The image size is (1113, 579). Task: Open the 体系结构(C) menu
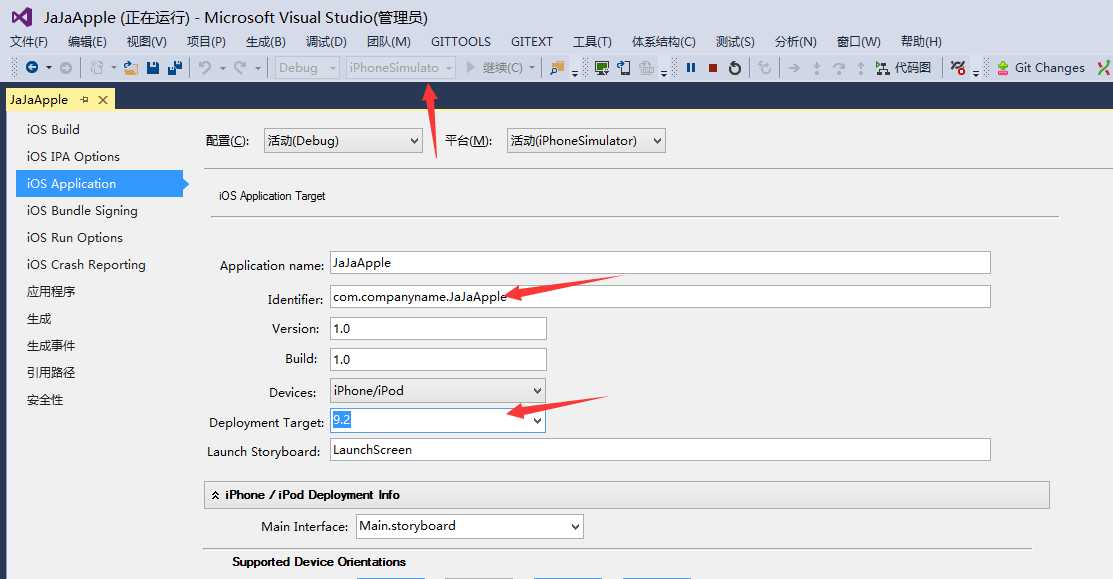[664, 41]
